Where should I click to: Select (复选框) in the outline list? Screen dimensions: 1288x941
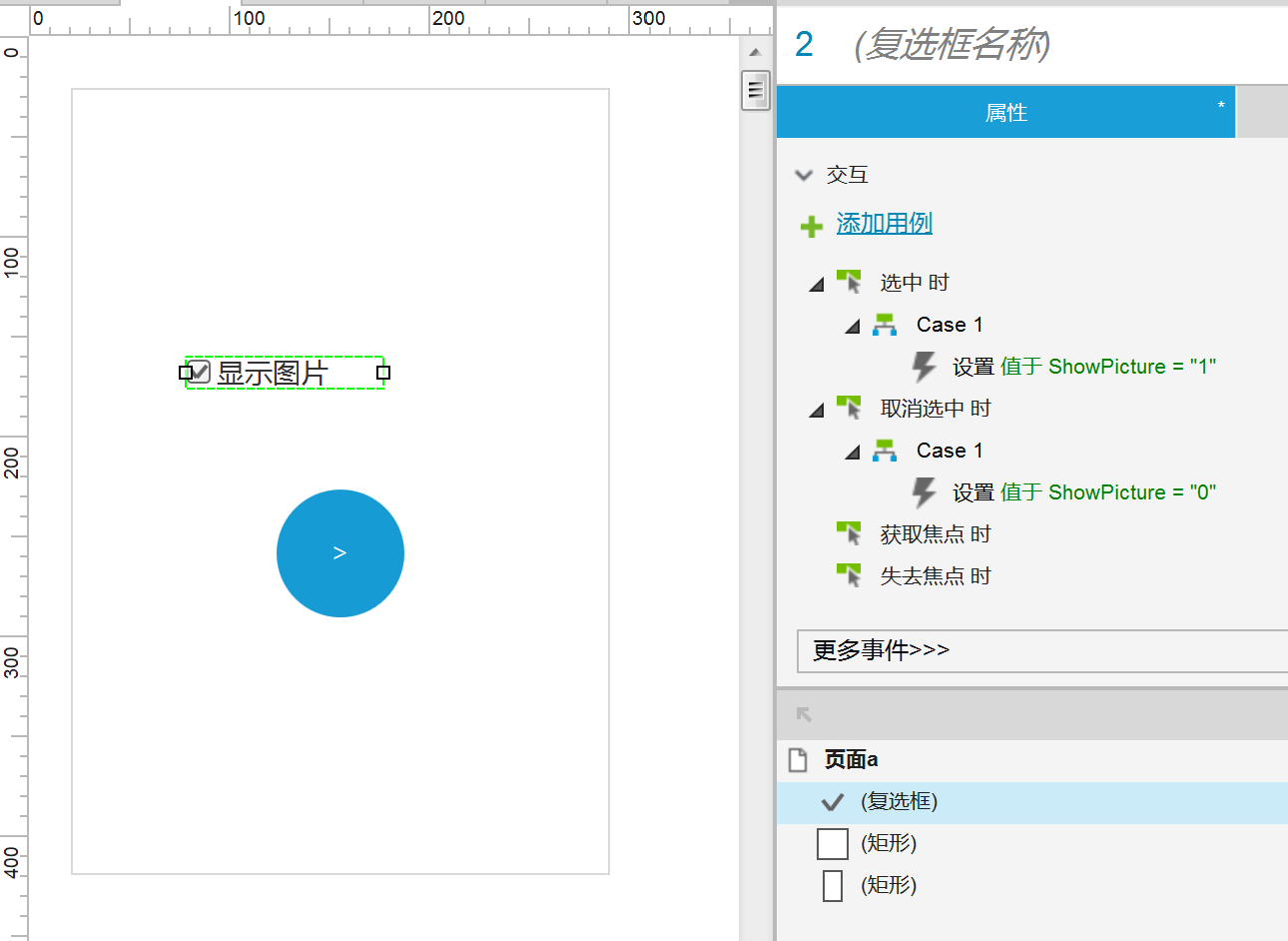coord(1032,802)
